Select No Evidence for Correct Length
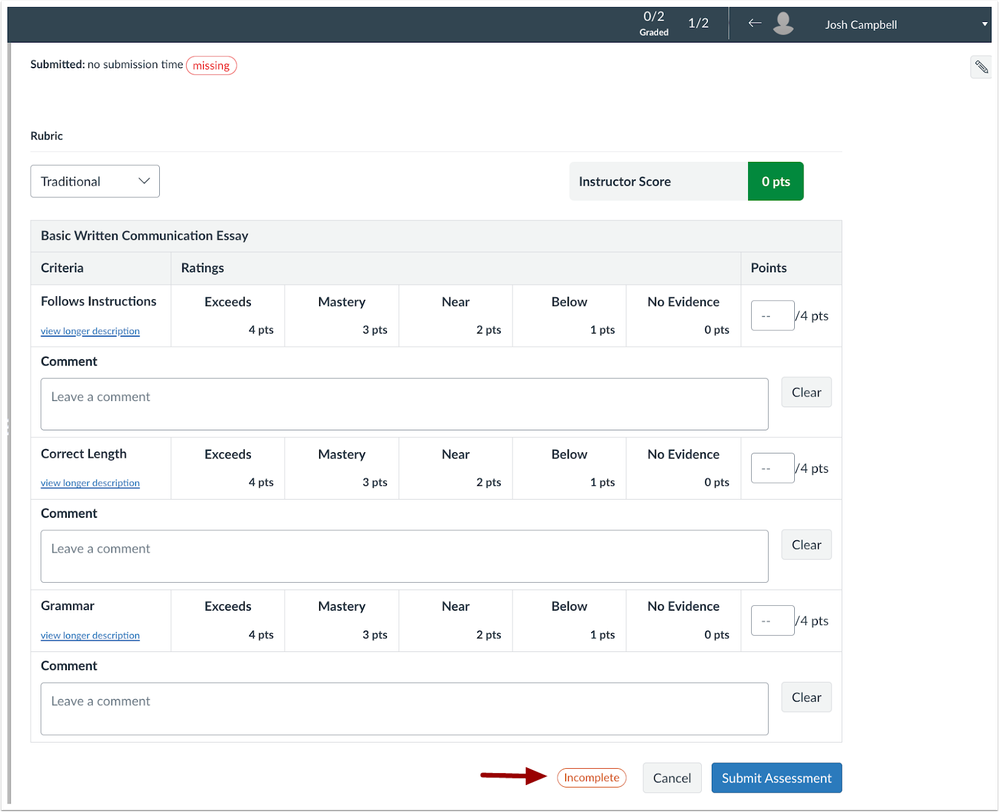The width and height of the screenshot is (999, 812). (x=684, y=468)
